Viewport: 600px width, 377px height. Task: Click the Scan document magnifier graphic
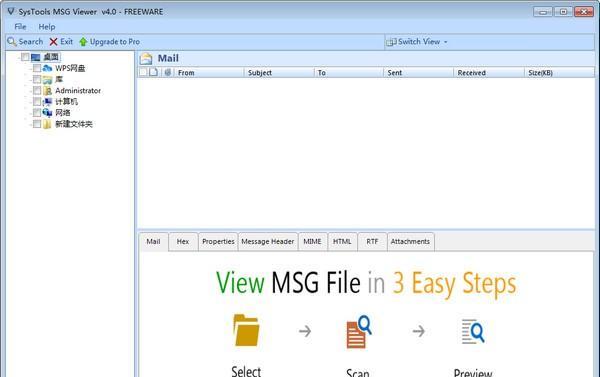pos(359,331)
